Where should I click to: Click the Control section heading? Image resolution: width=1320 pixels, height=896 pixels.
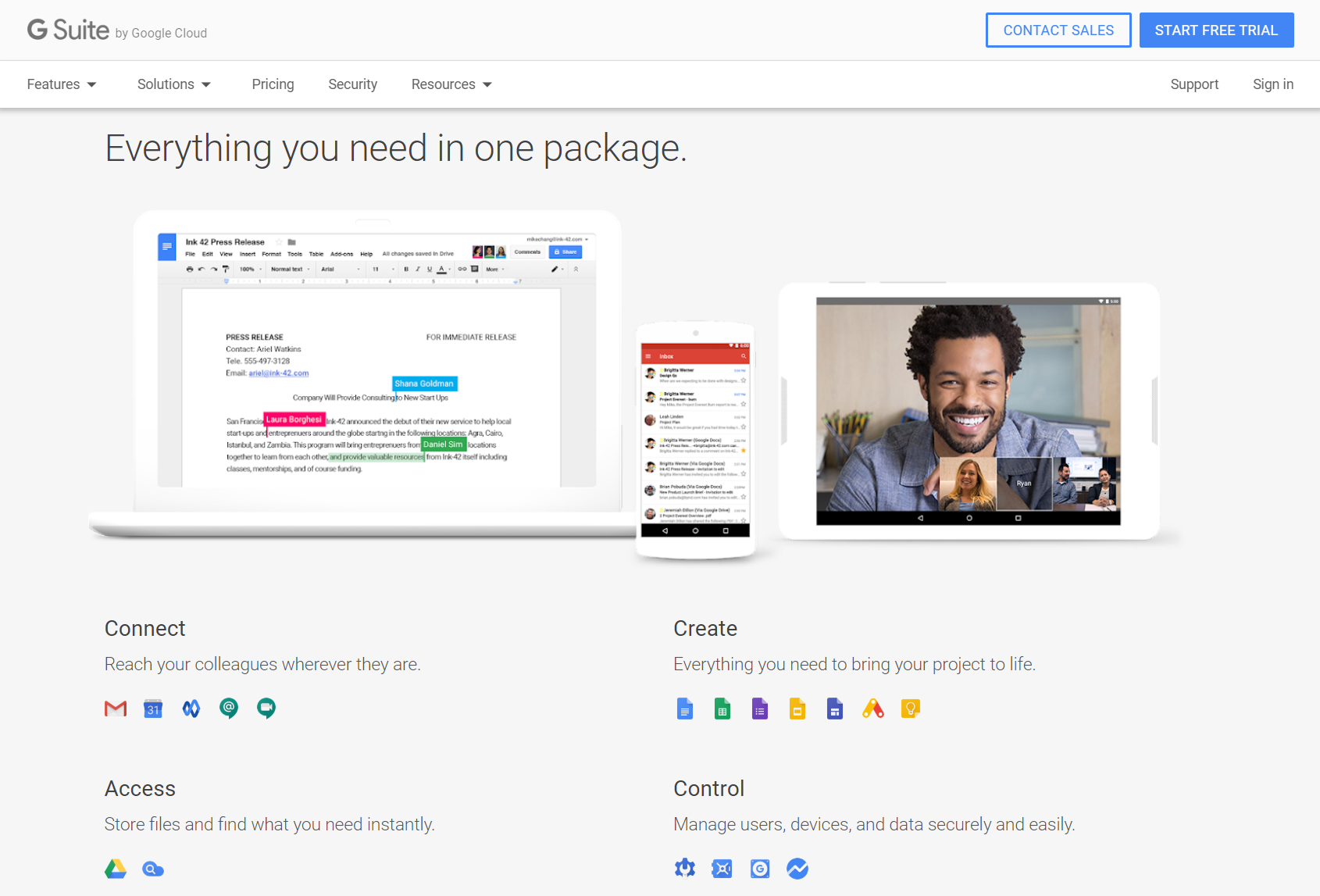[708, 789]
